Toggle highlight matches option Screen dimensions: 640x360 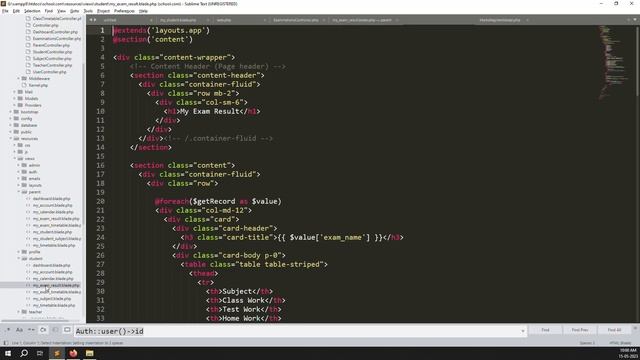pyautogui.click(x=67, y=330)
